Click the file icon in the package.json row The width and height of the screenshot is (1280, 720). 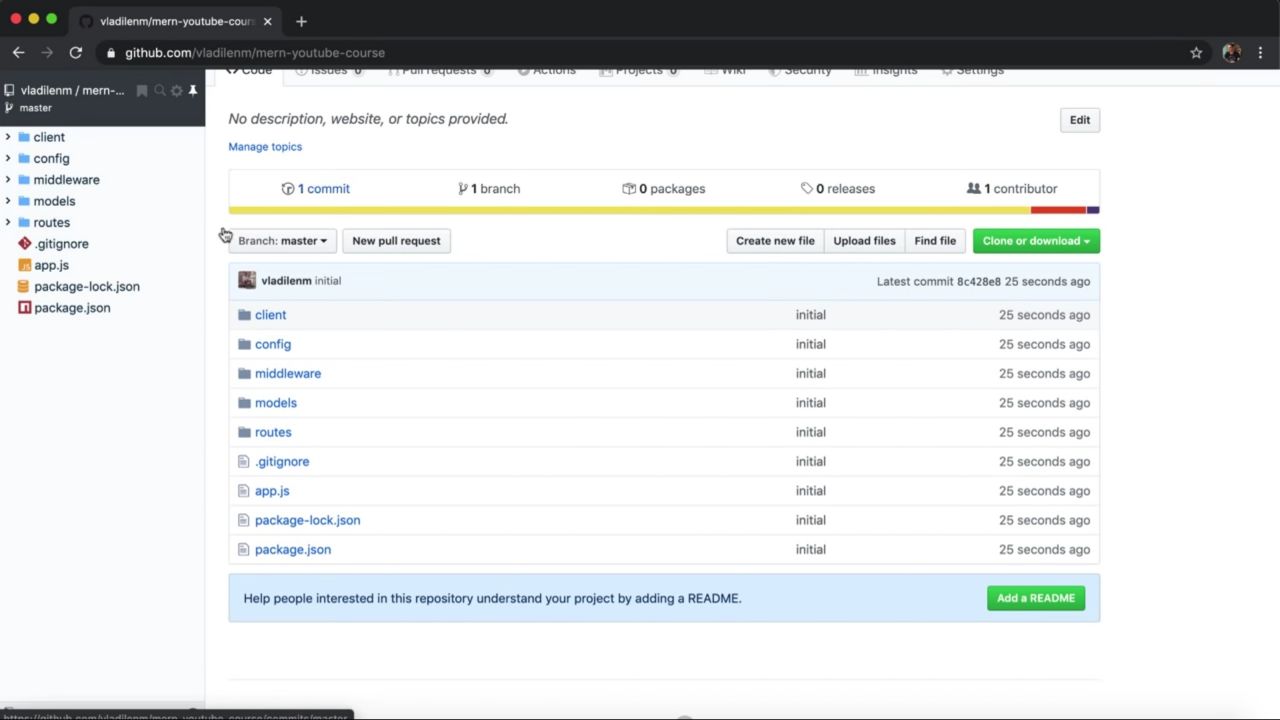tap(243, 549)
